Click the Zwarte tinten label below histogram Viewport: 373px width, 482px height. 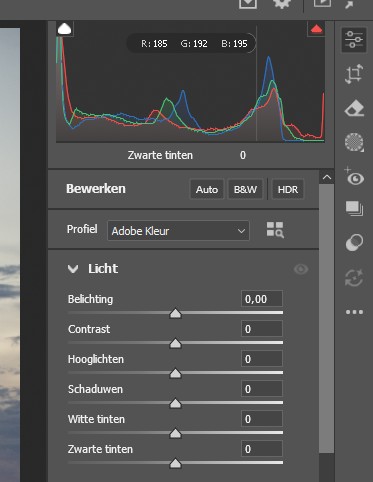click(x=160, y=155)
